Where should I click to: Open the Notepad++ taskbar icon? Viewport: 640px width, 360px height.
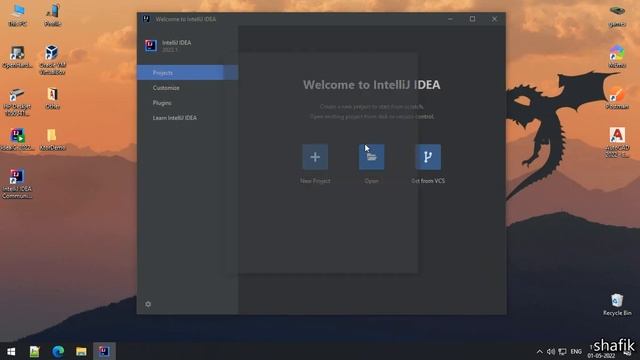coord(35,351)
